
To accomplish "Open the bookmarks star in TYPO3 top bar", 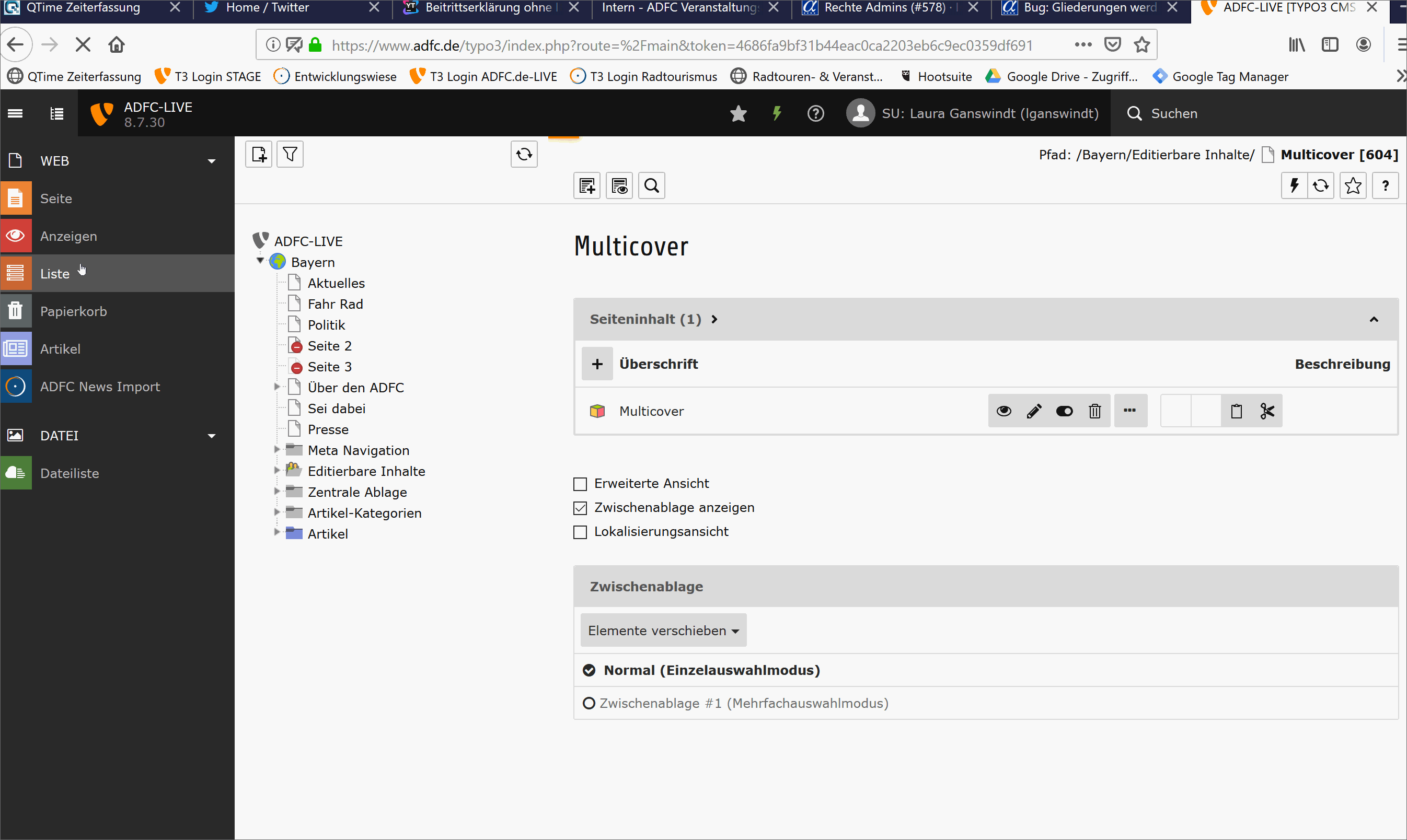I will (739, 113).
